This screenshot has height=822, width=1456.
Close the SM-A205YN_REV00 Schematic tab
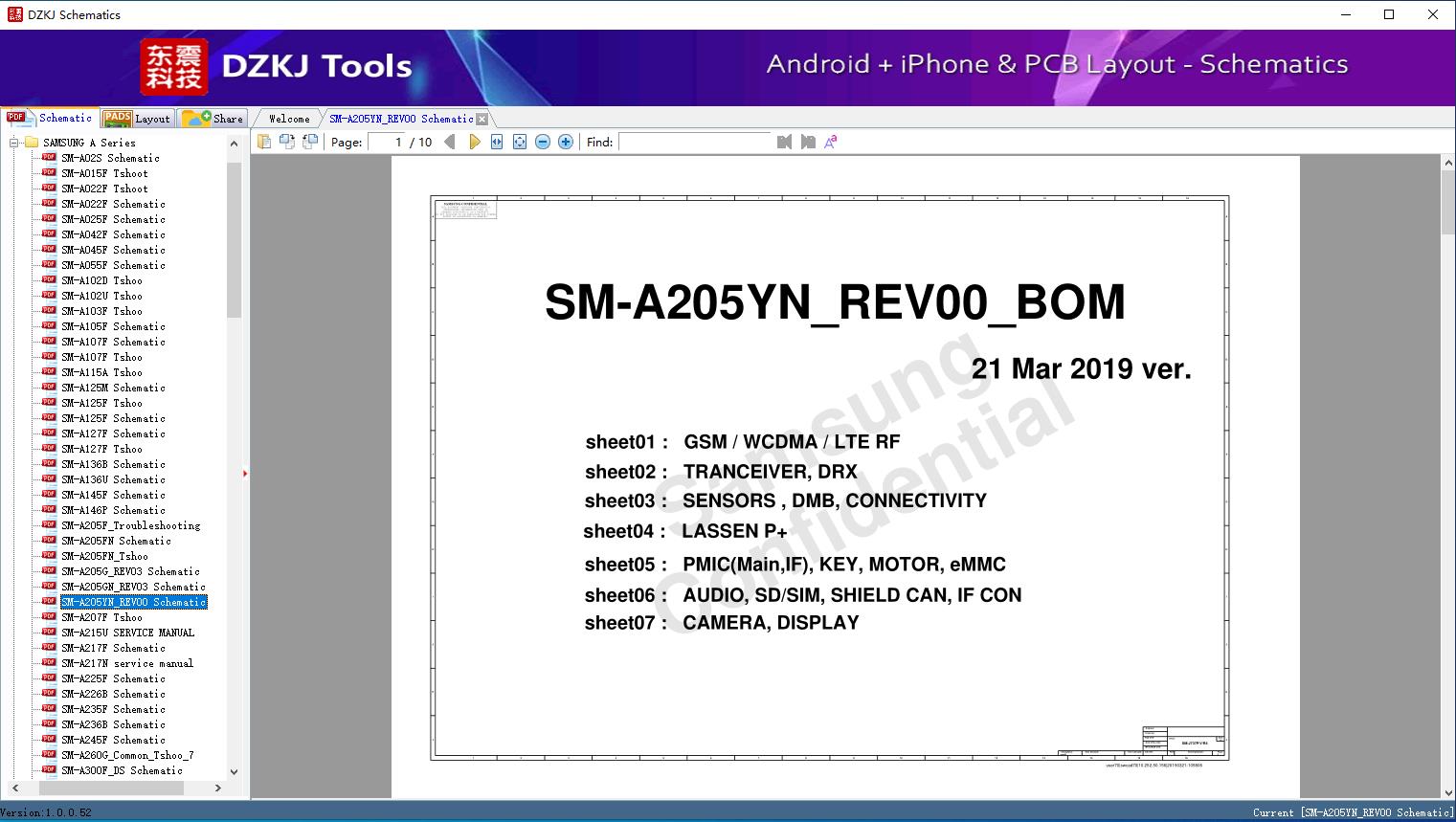[482, 120]
